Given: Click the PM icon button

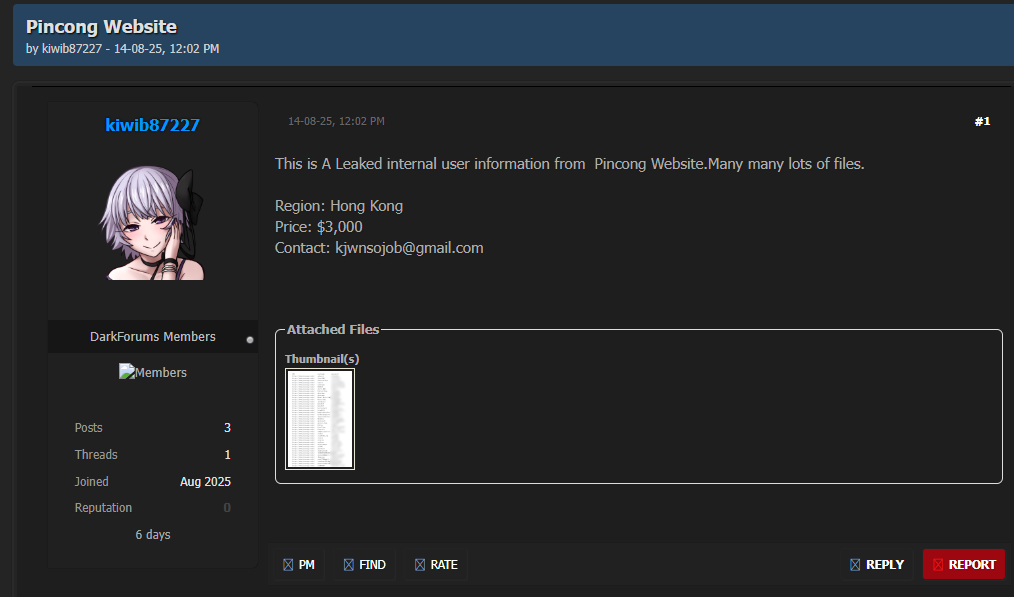Looking at the screenshot, I should pyautogui.click(x=298, y=565).
